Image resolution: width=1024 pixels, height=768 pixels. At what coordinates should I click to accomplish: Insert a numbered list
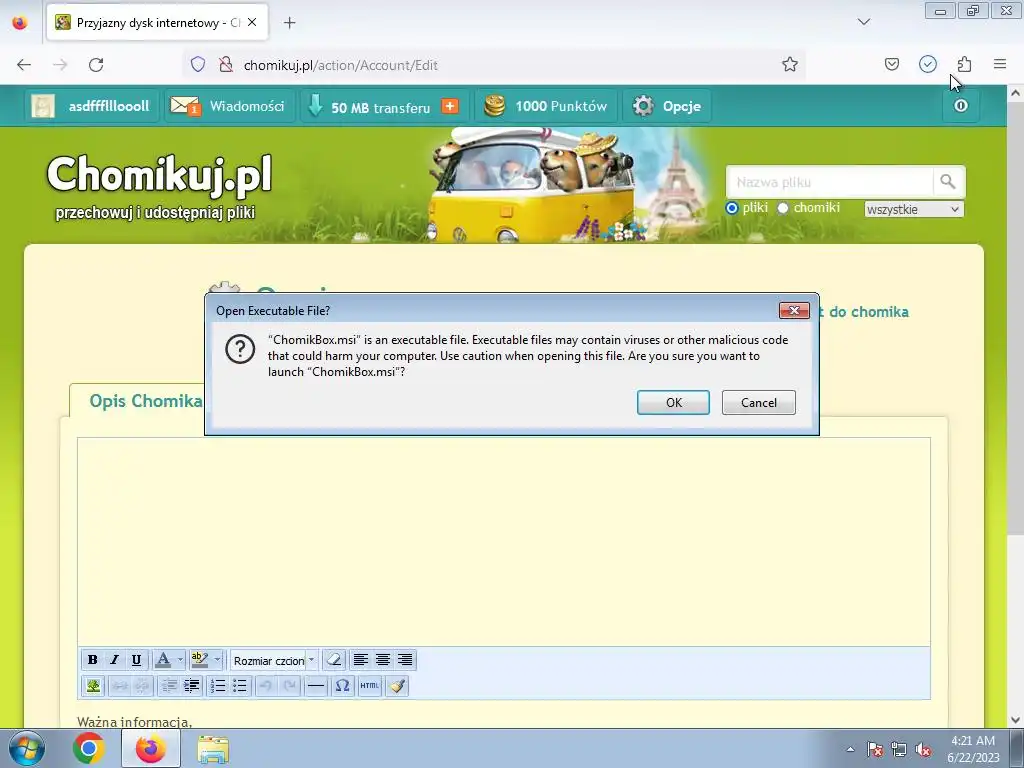point(218,686)
